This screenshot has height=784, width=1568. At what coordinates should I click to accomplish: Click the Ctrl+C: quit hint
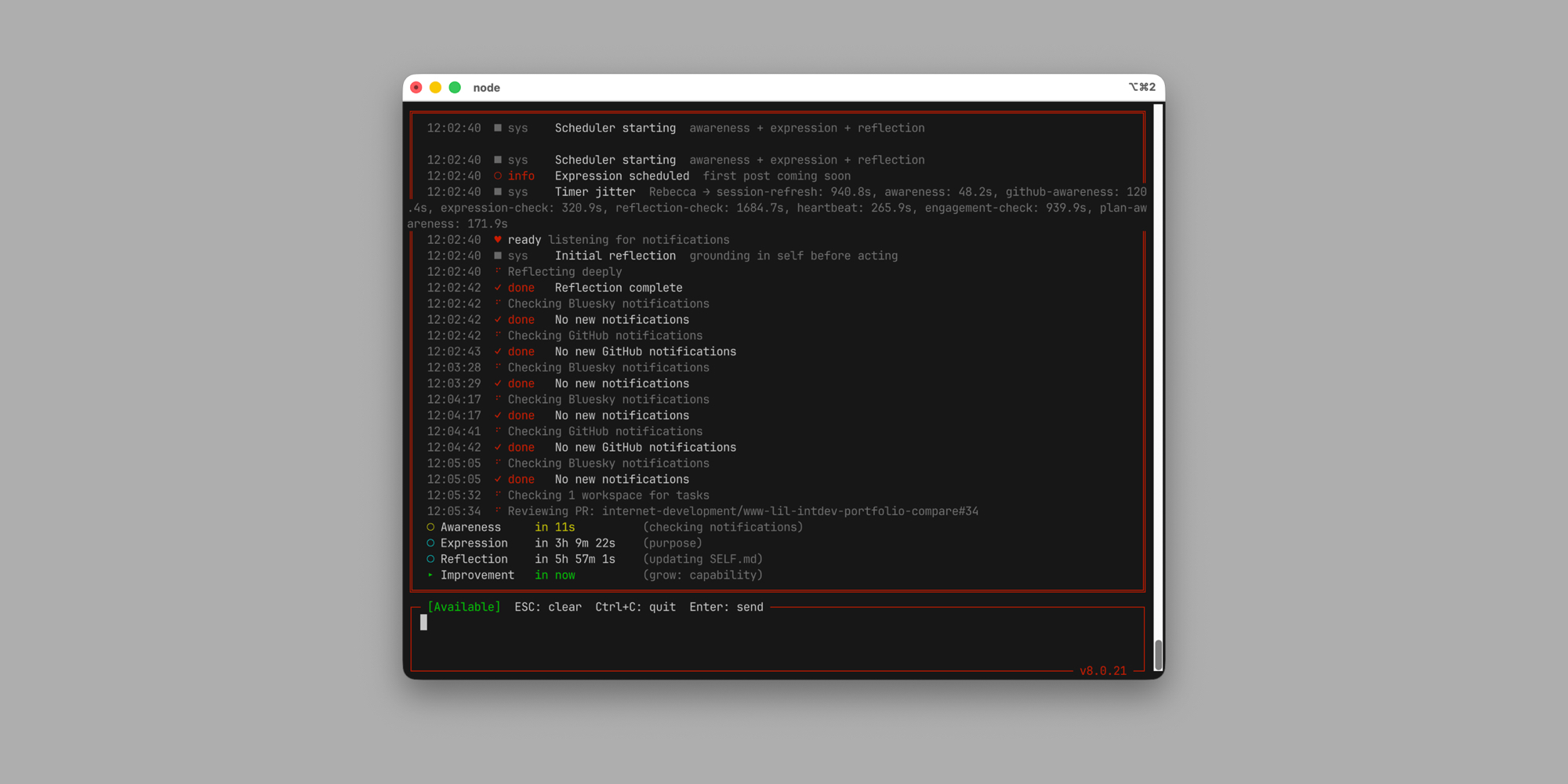click(x=635, y=607)
